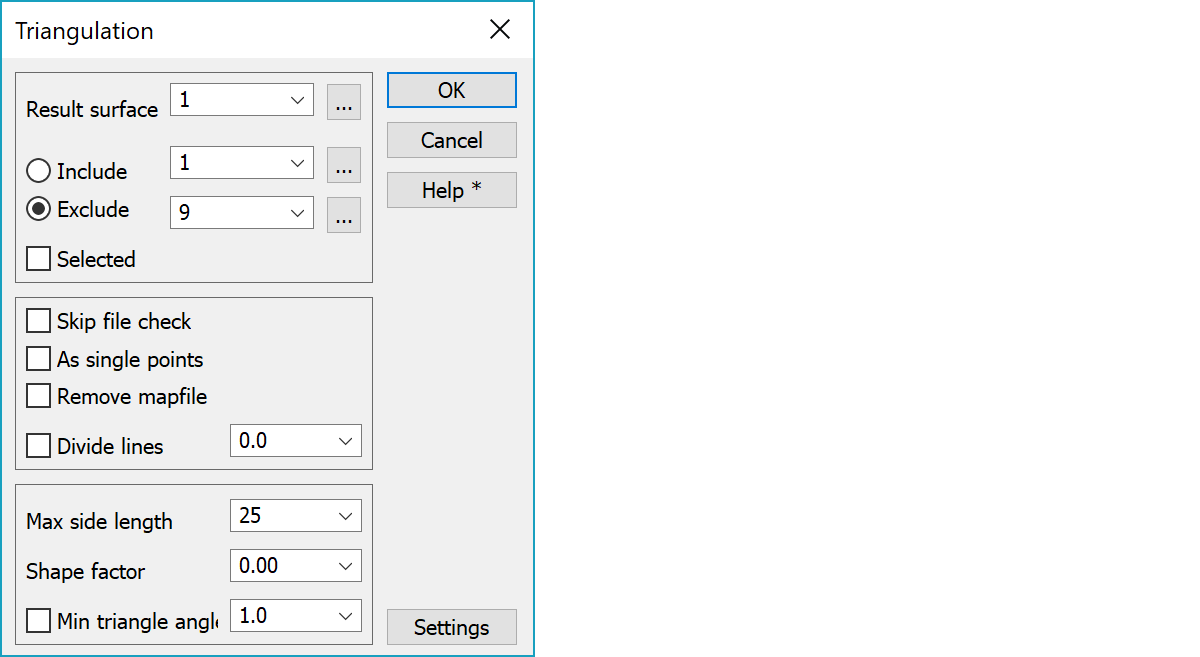The height and width of the screenshot is (657, 1200).
Task: Confirm with the OK button
Action: [452, 90]
